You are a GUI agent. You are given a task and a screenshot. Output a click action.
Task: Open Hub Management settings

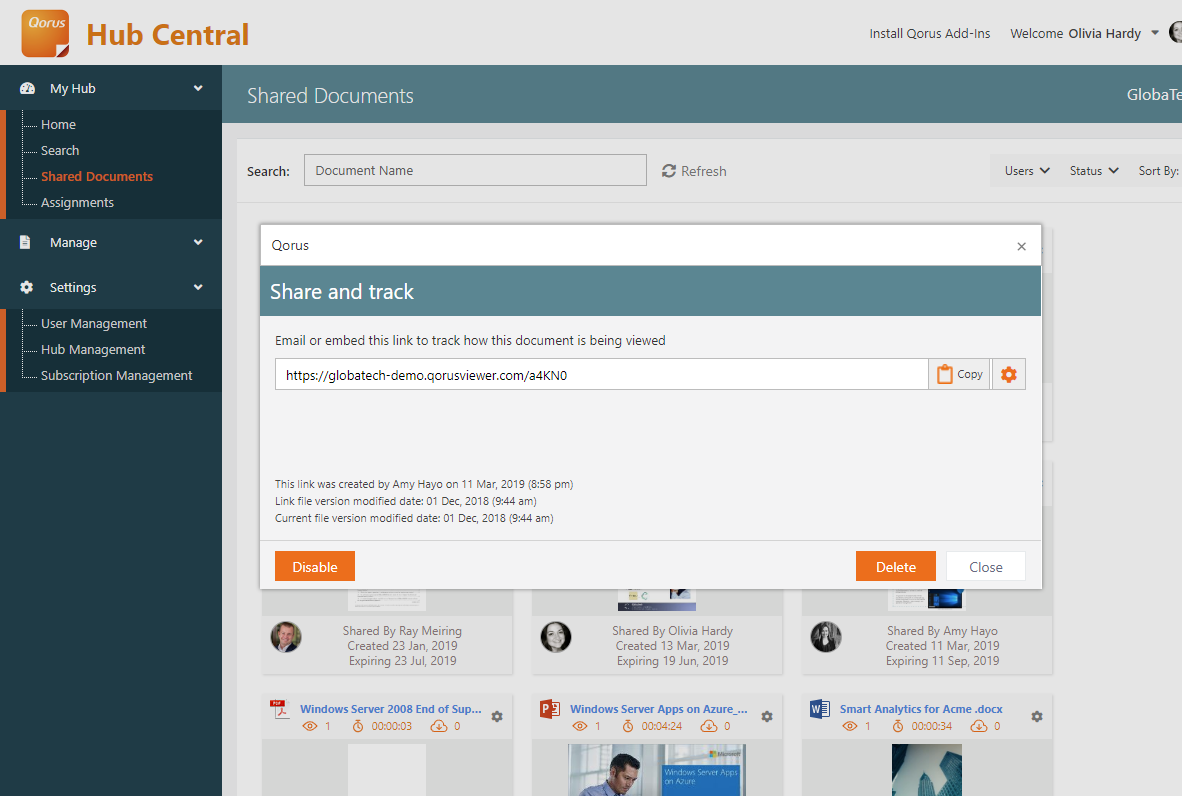point(93,350)
